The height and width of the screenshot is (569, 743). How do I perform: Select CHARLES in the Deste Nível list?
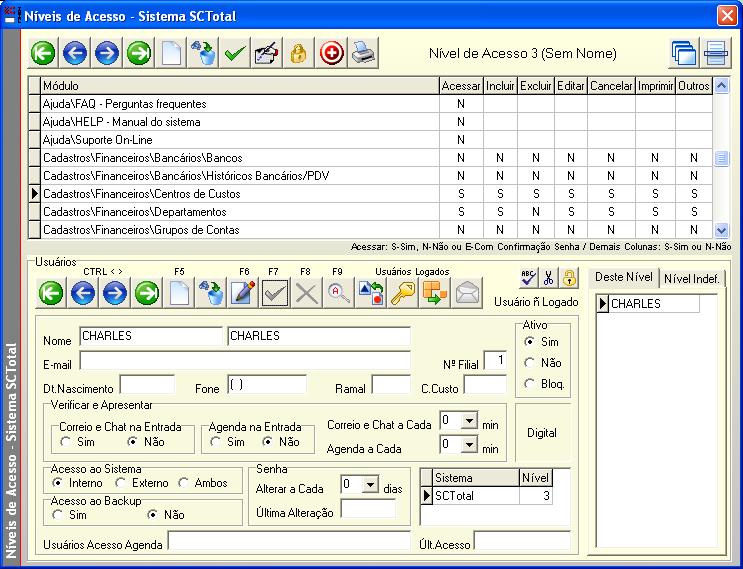(x=636, y=304)
